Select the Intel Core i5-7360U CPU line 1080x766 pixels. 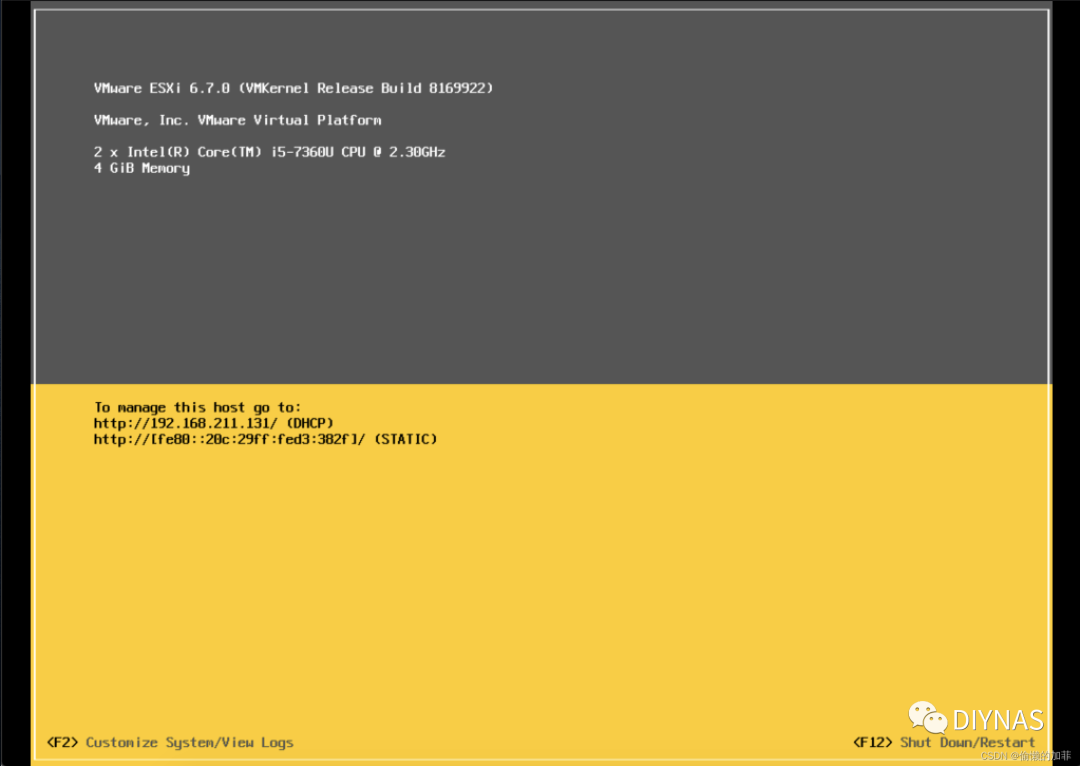point(269,152)
